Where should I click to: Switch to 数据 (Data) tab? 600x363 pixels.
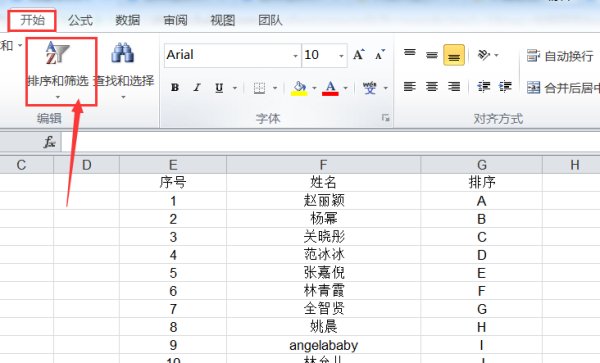(x=128, y=20)
